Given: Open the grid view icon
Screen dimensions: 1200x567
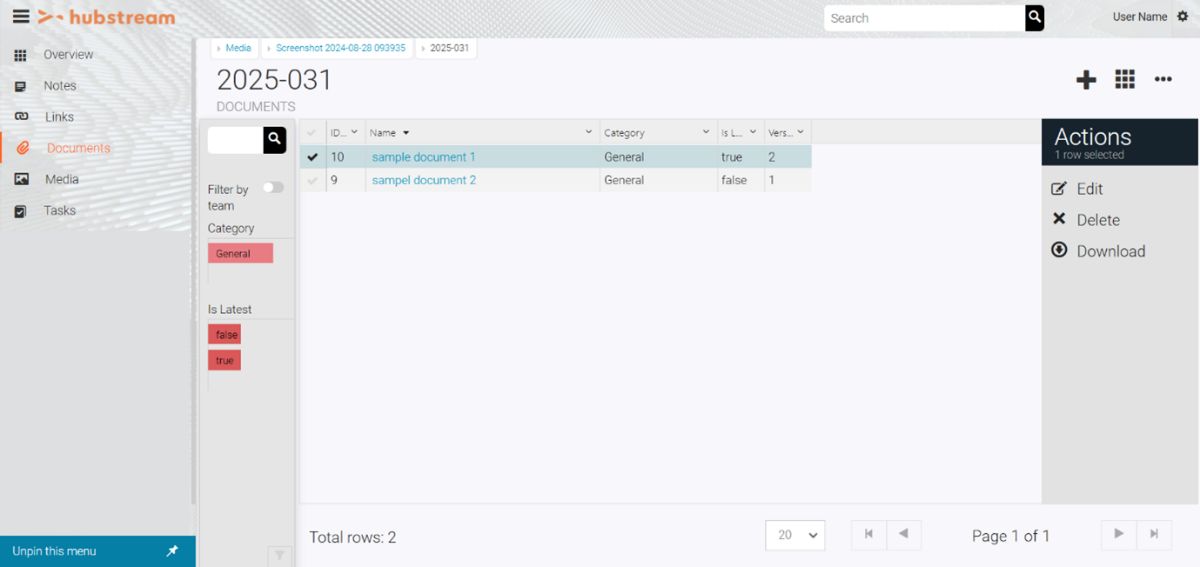Looking at the screenshot, I should tap(1125, 80).
